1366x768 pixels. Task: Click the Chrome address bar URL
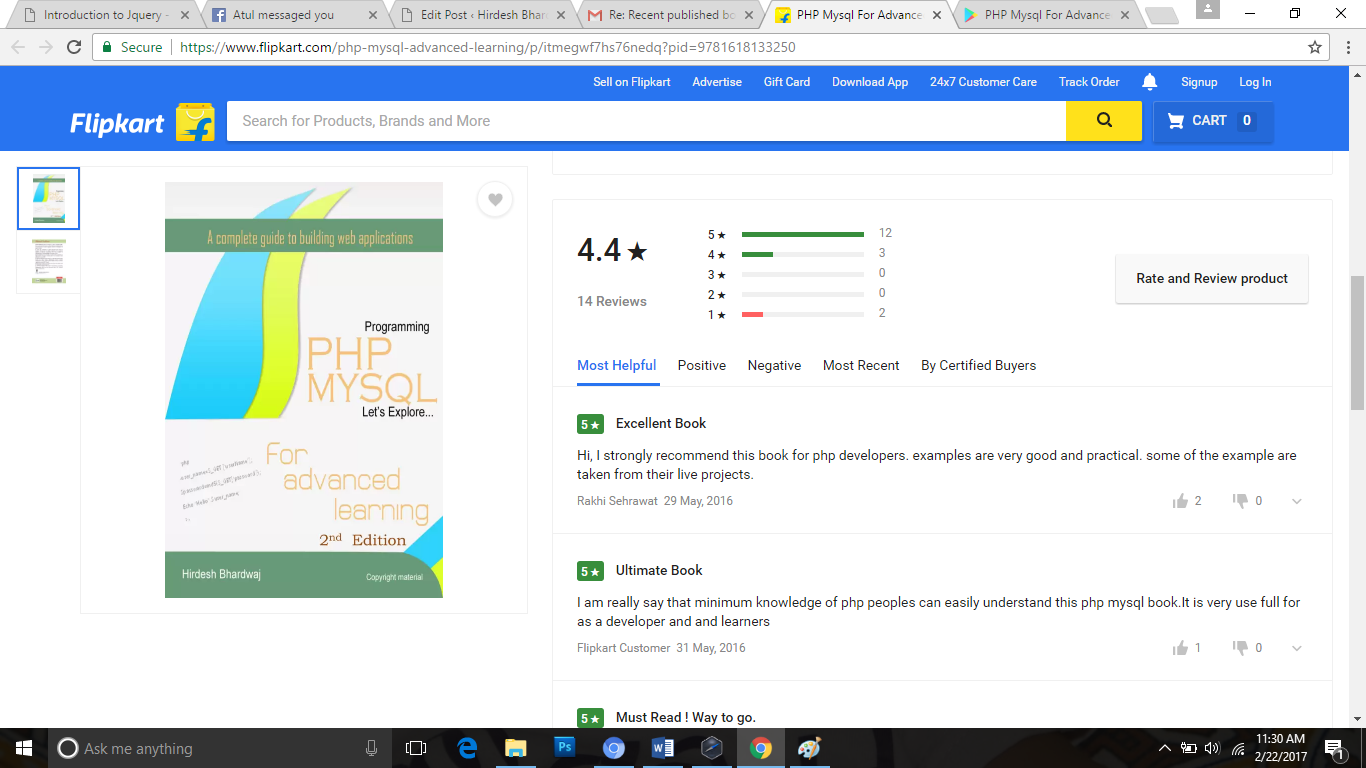click(488, 47)
